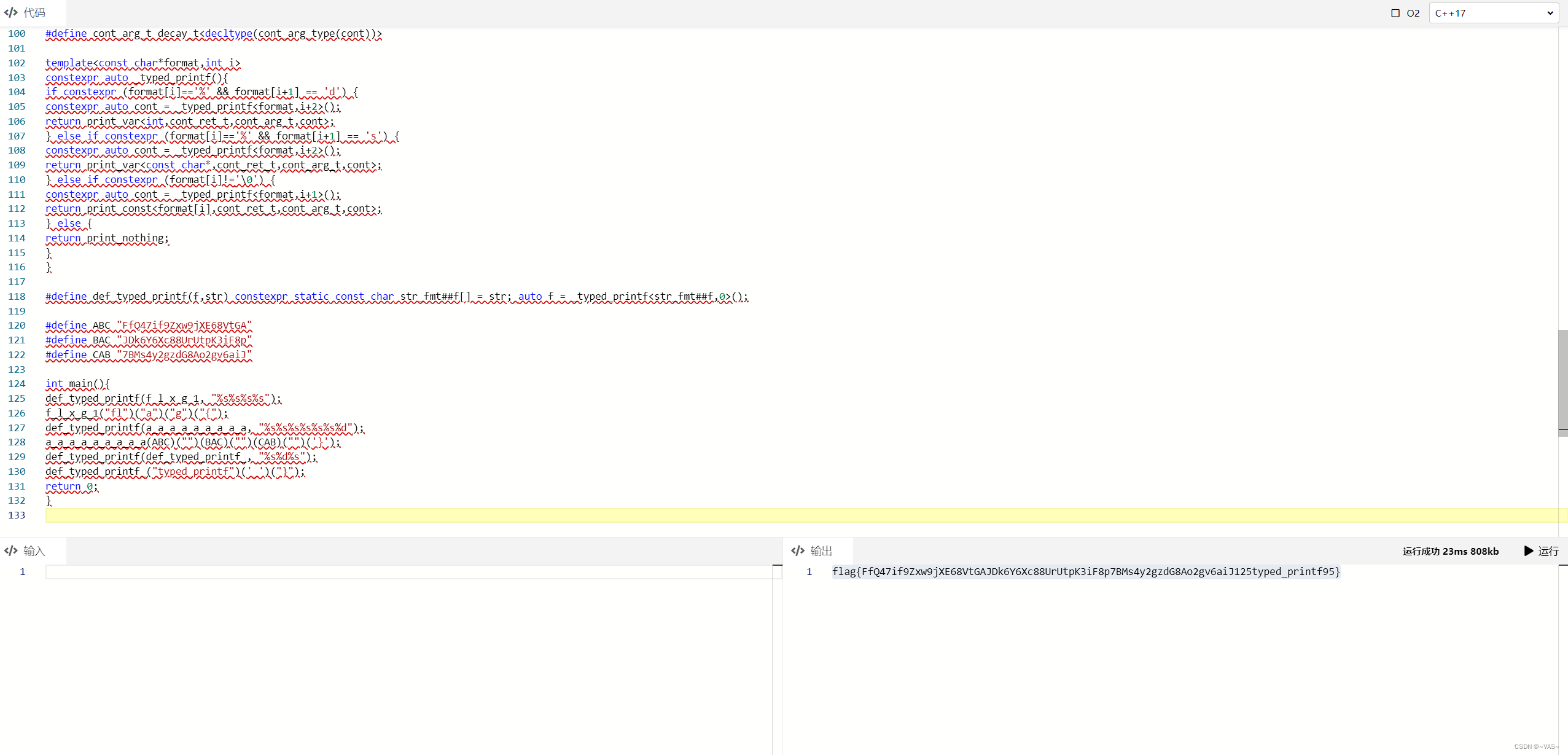
Task: Click line number 124 in gutter
Action: pos(17,384)
